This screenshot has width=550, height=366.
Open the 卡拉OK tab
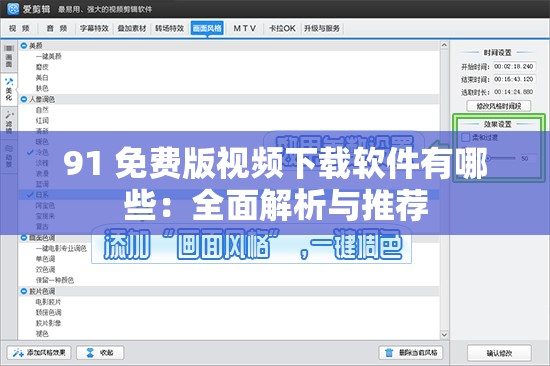click(282, 28)
